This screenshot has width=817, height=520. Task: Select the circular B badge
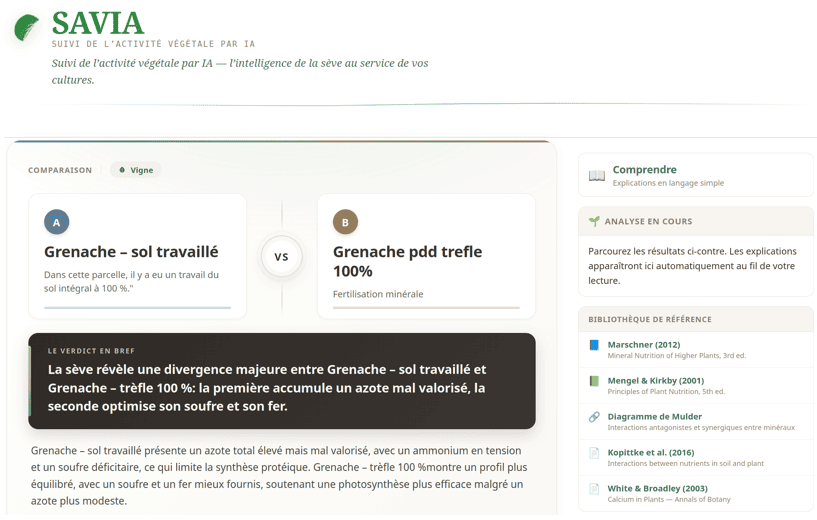click(x=345, y=222)
